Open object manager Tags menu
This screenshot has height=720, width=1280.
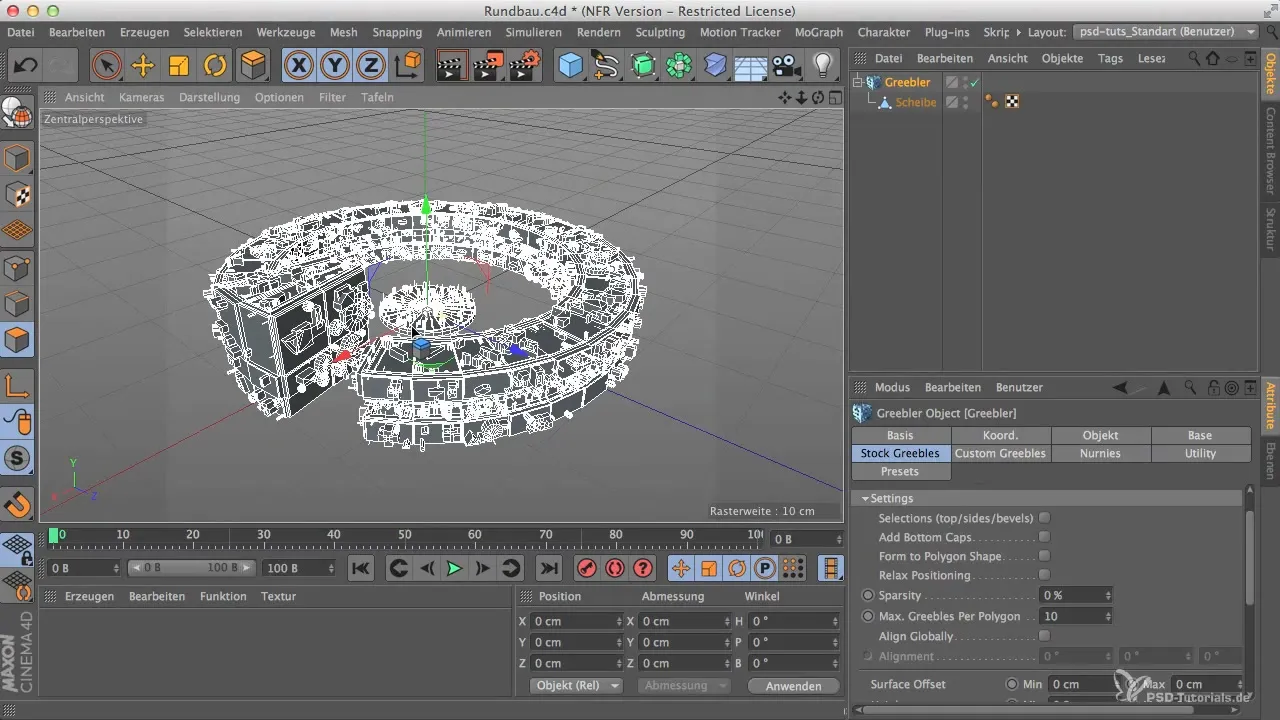click(1110, 58)
